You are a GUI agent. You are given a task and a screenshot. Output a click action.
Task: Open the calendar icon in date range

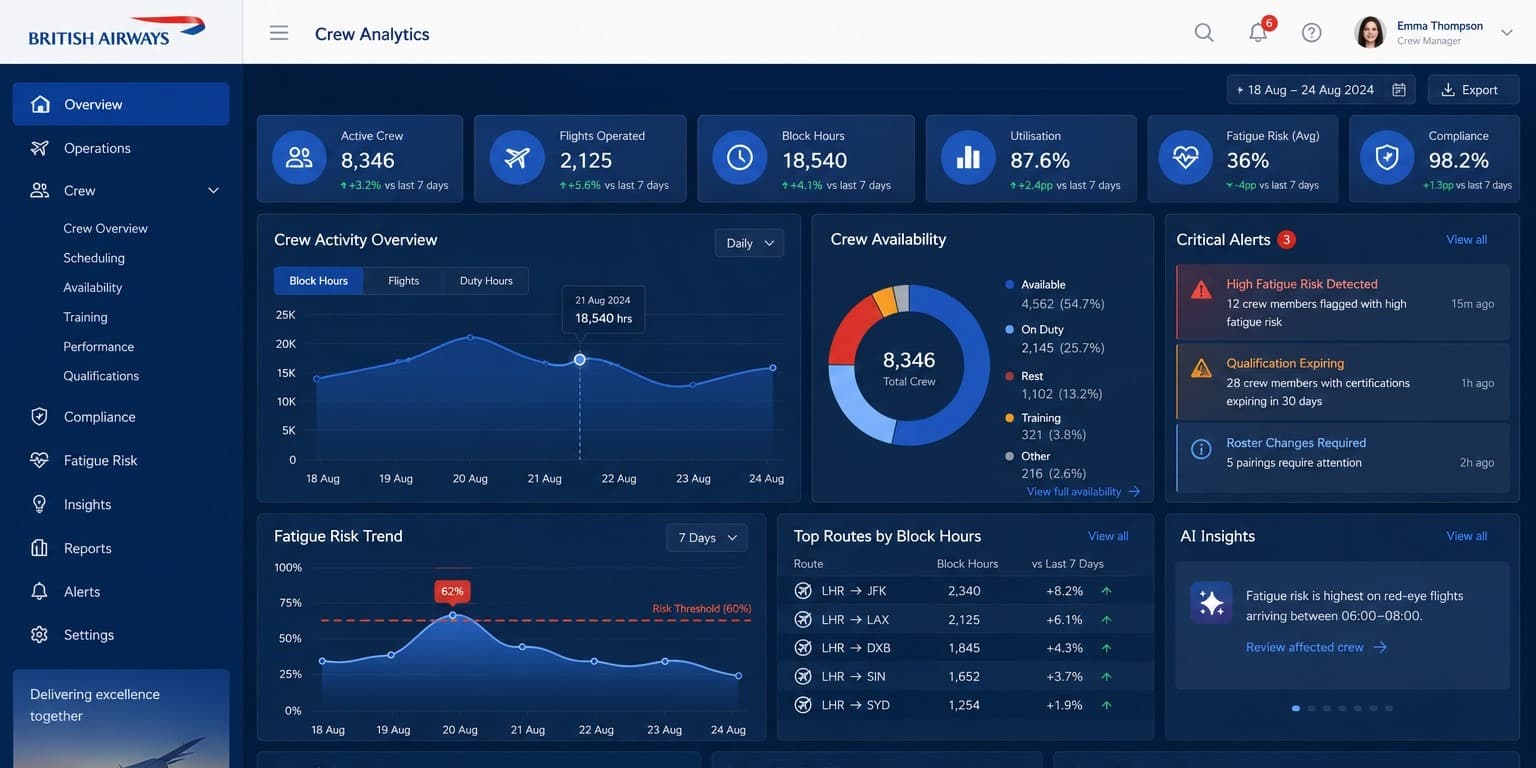pyautogui.click(x=1399, y=90)
